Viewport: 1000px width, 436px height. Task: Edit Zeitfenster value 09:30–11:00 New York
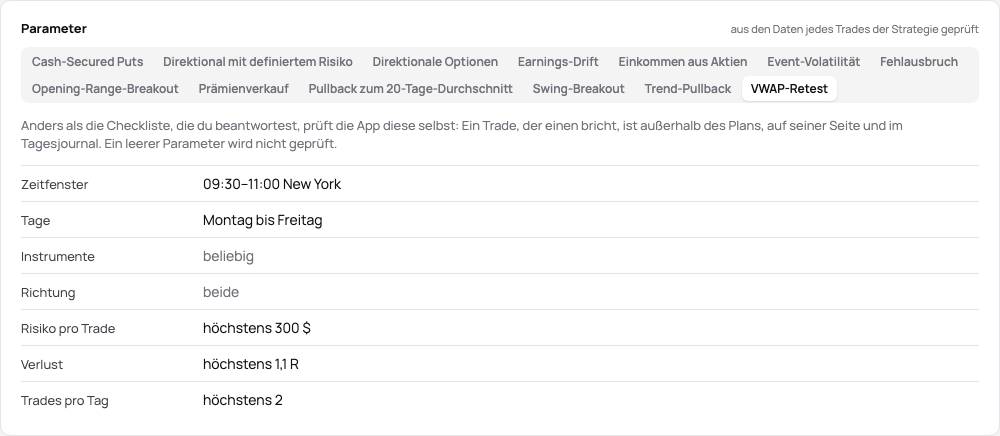pyautogui.click(x=272, y=184)
